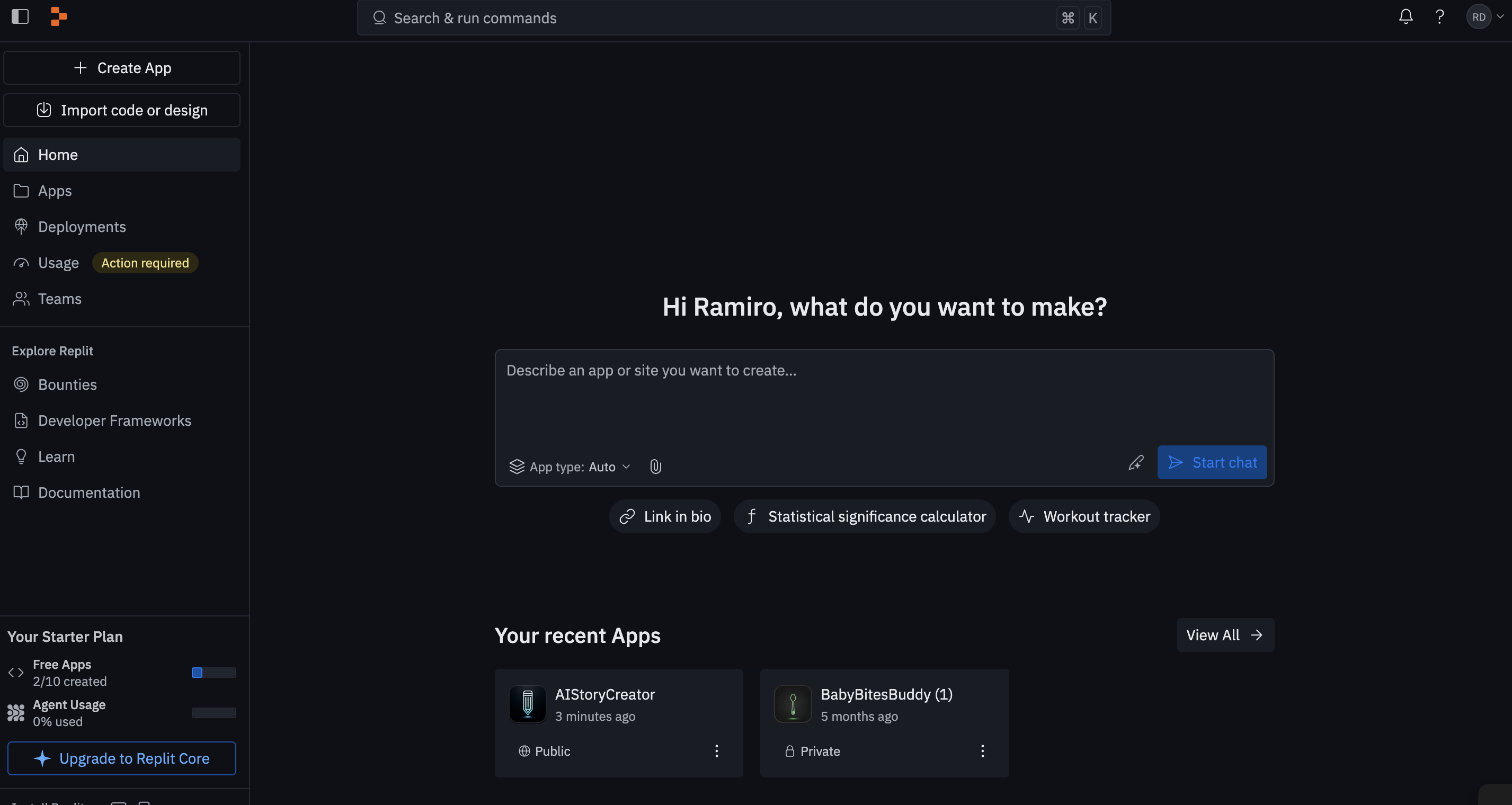Image resolution: width=1512 pixels, height=805 pixels.
Task: Click the Free Apps code icon
Action: coord(16,673)
